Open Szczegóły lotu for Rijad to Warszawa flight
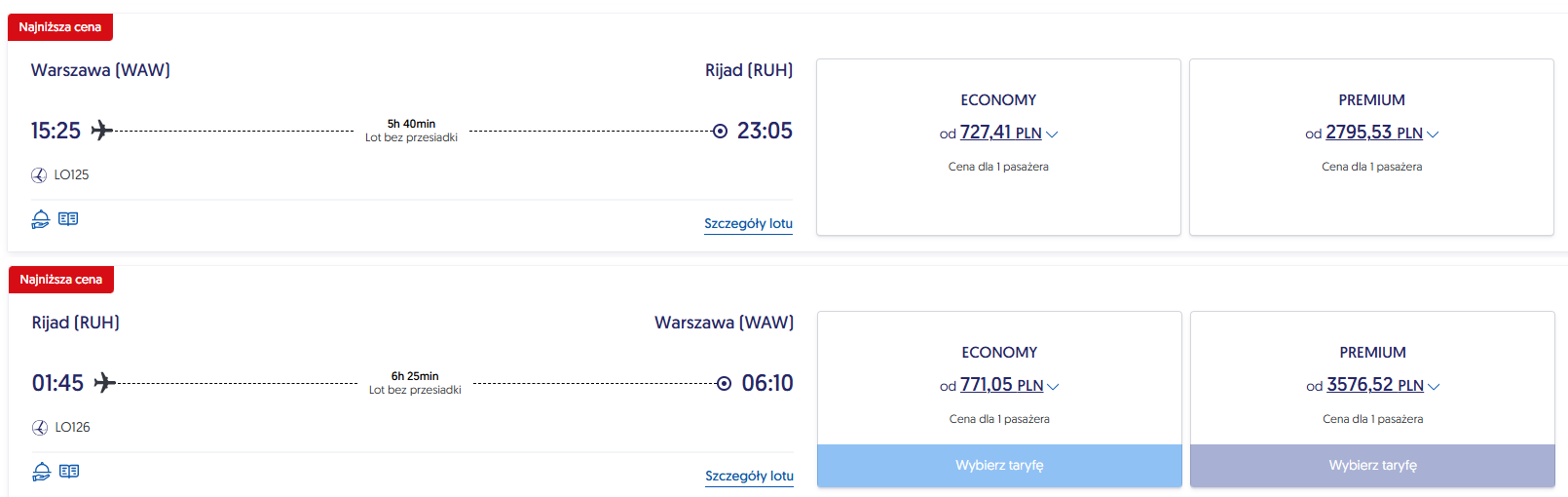1568x497 pixels. [x=749, y=477]
